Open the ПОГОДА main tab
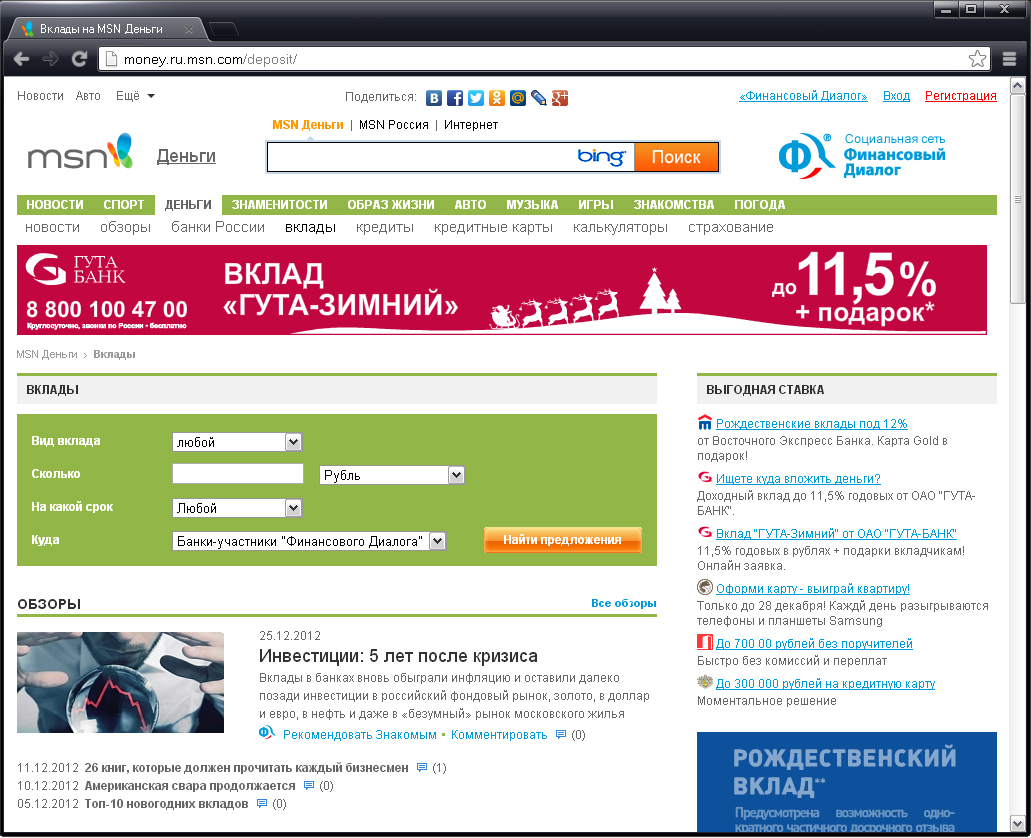This screenshot has height=838, width=1031. coord(759,205)
